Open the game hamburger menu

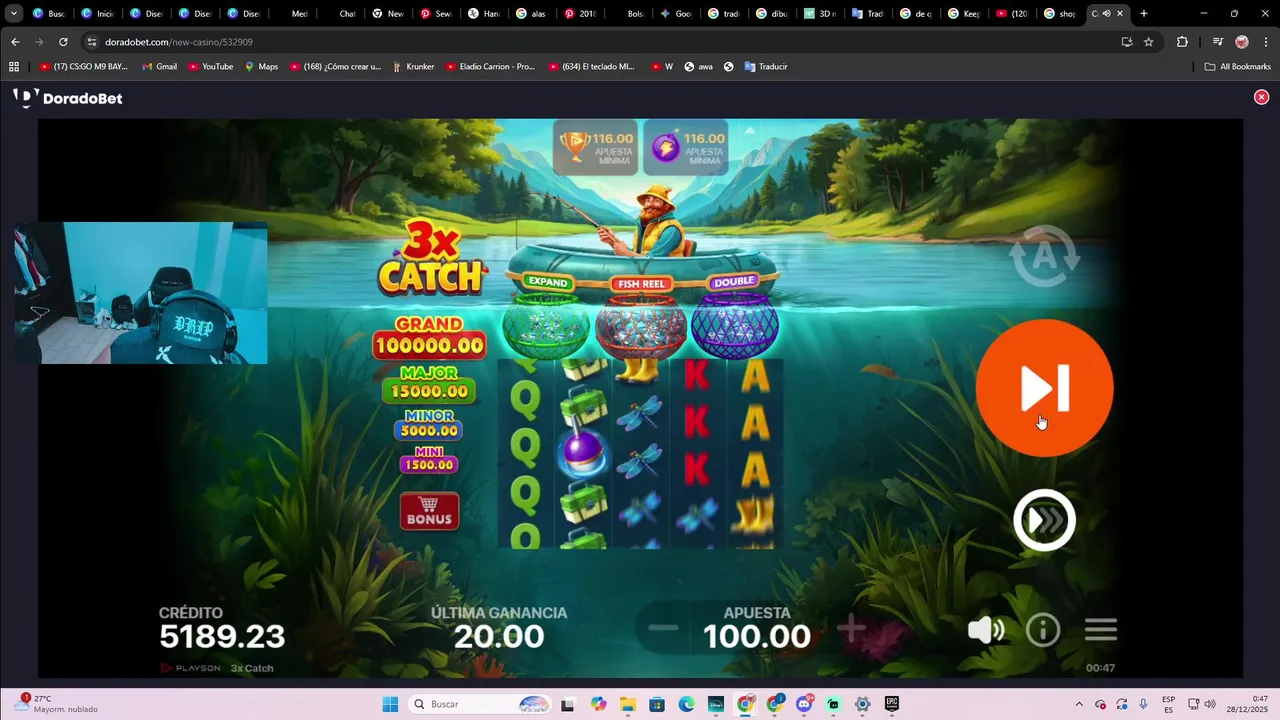1101,629
